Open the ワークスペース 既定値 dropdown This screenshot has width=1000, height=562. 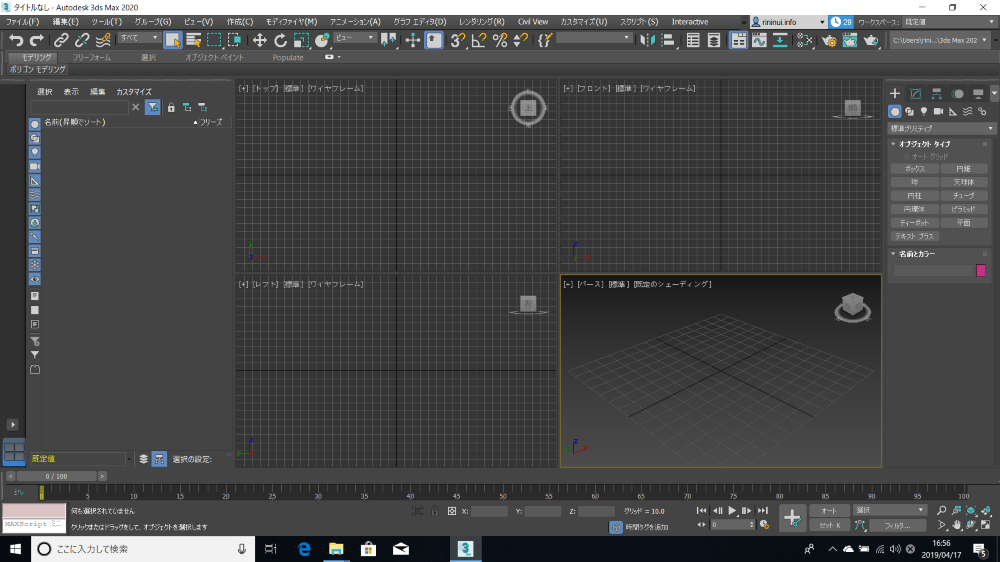tap(949, 22)
